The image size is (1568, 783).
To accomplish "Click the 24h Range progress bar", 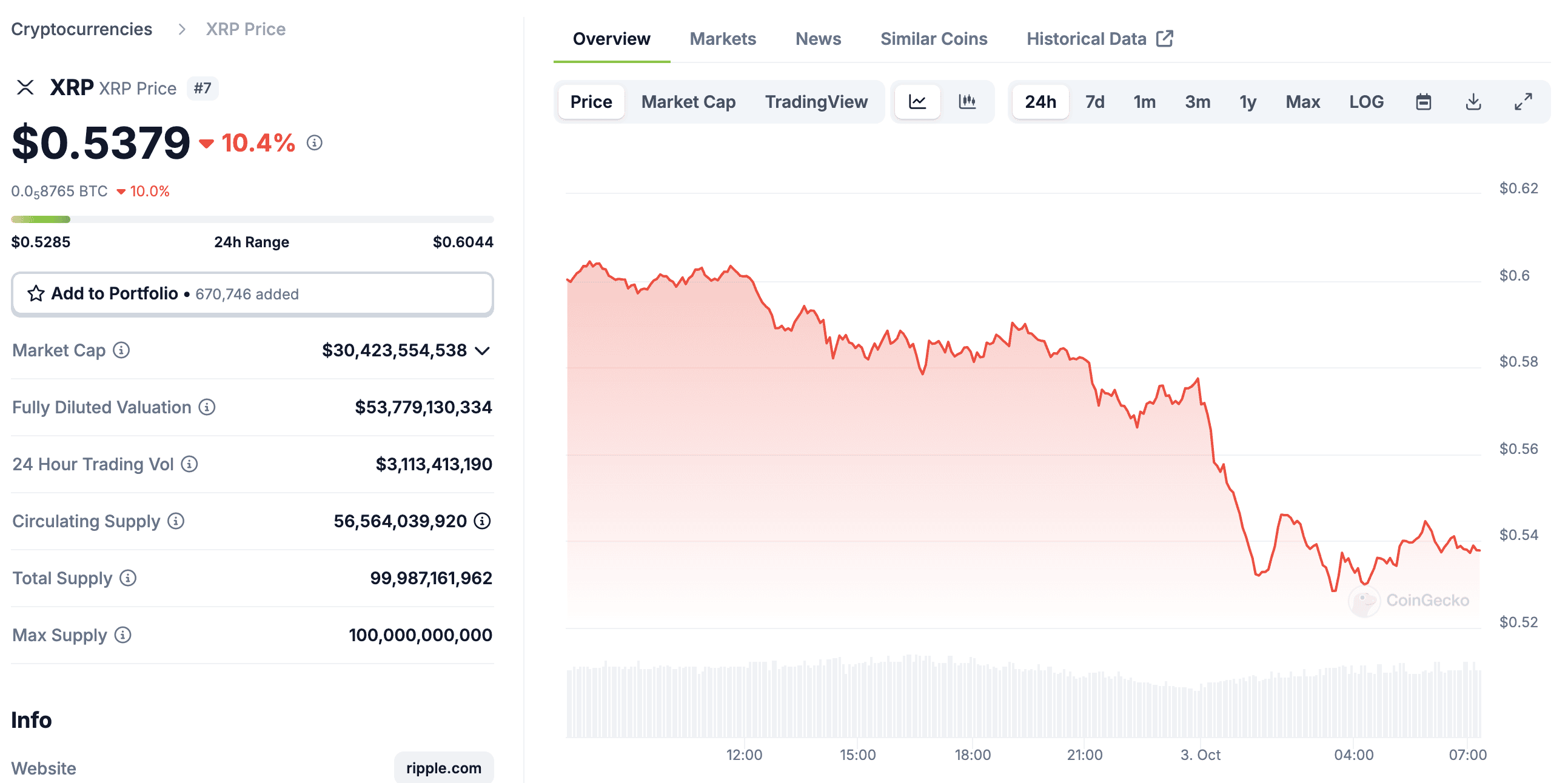I will click(x=252, y=219).
